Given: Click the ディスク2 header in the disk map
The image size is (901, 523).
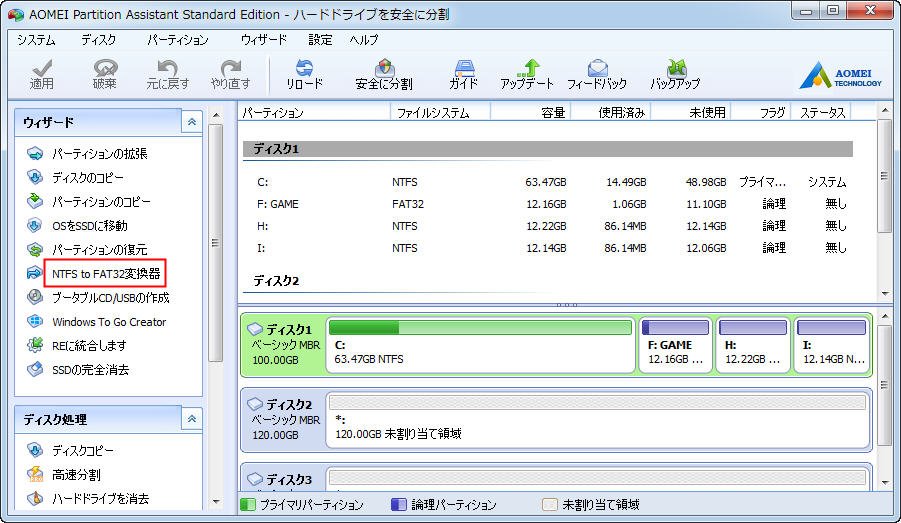Looking at the screenshot, I should pyautogui.click(x=284, y=420).
